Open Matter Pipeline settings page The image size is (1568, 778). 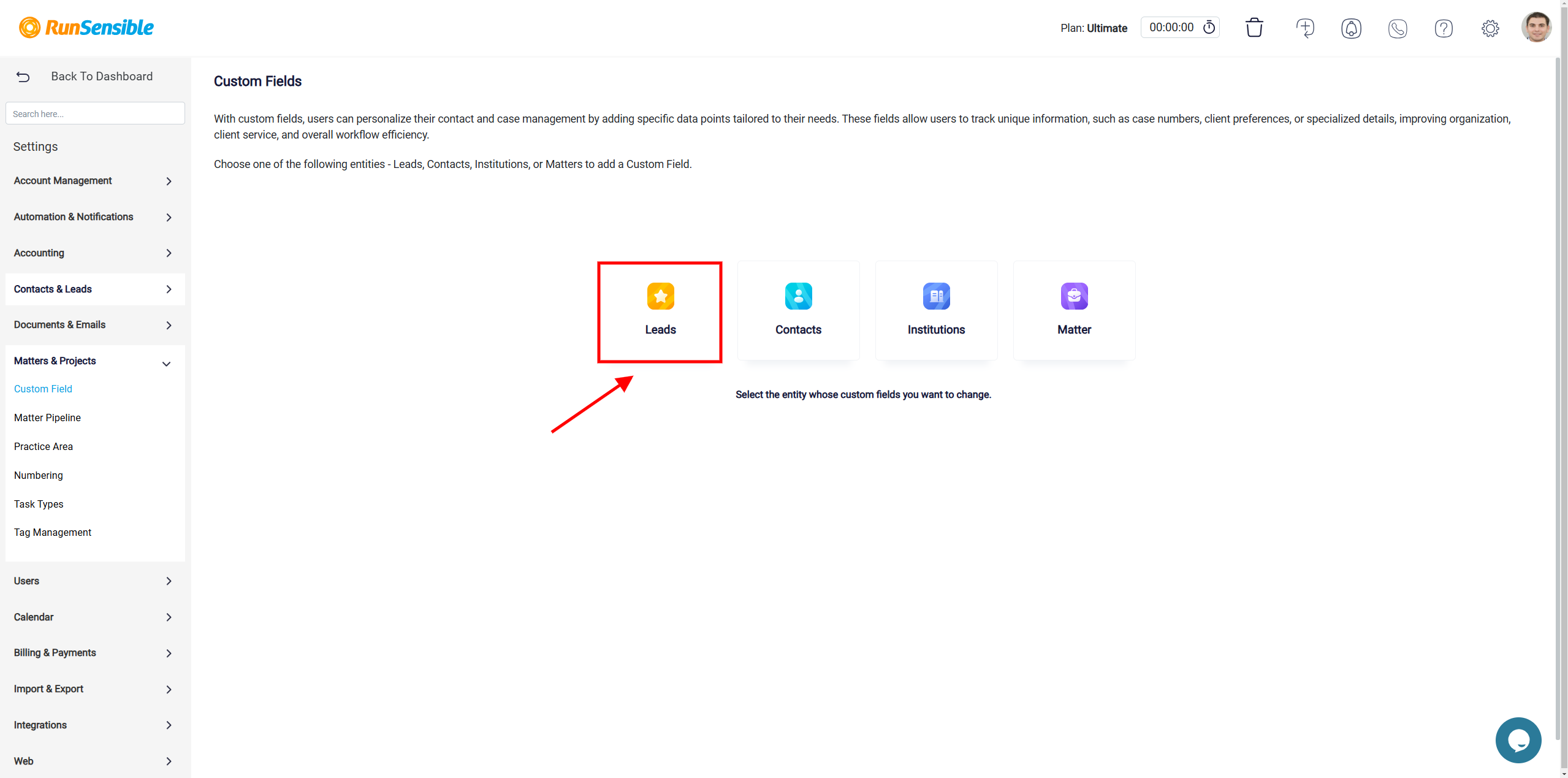pos(47,417)
